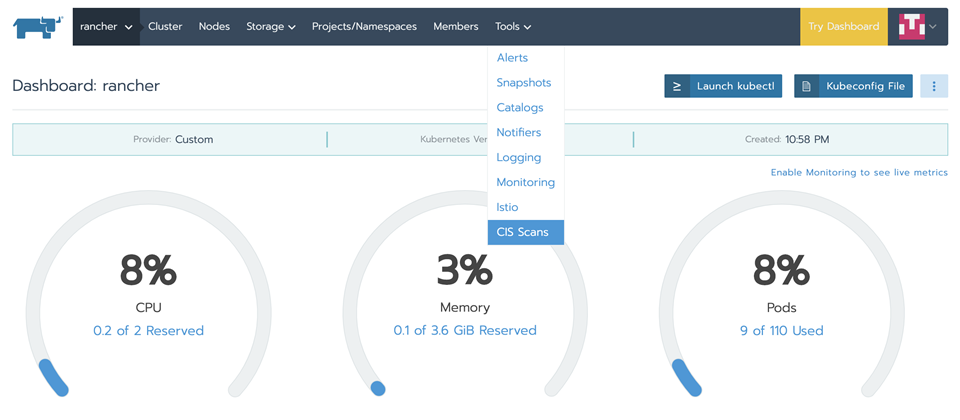Click the Provider: Custom text
Image resolution: width=960 pixels, height=420 pixels.
[173, 140]
